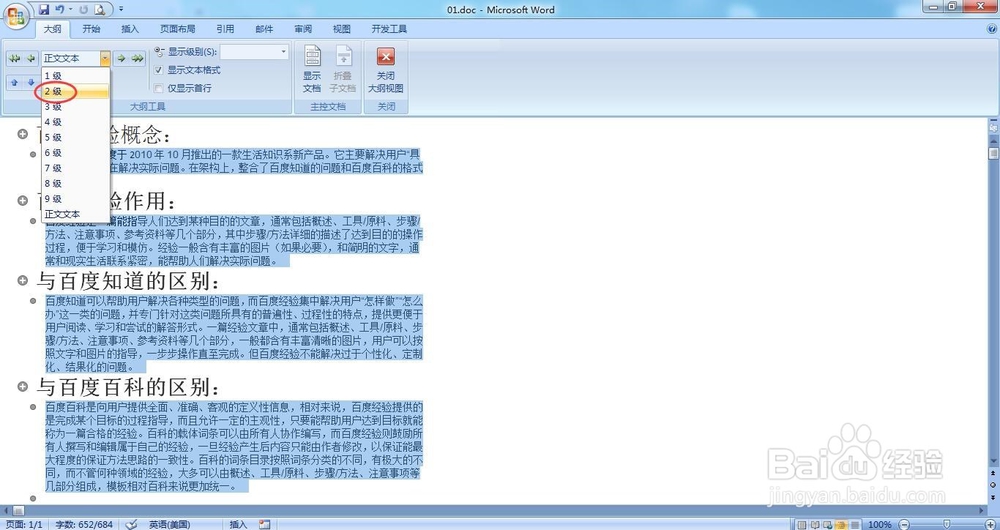Open print preview from quick access toolbar

click(x=99, y=10)
